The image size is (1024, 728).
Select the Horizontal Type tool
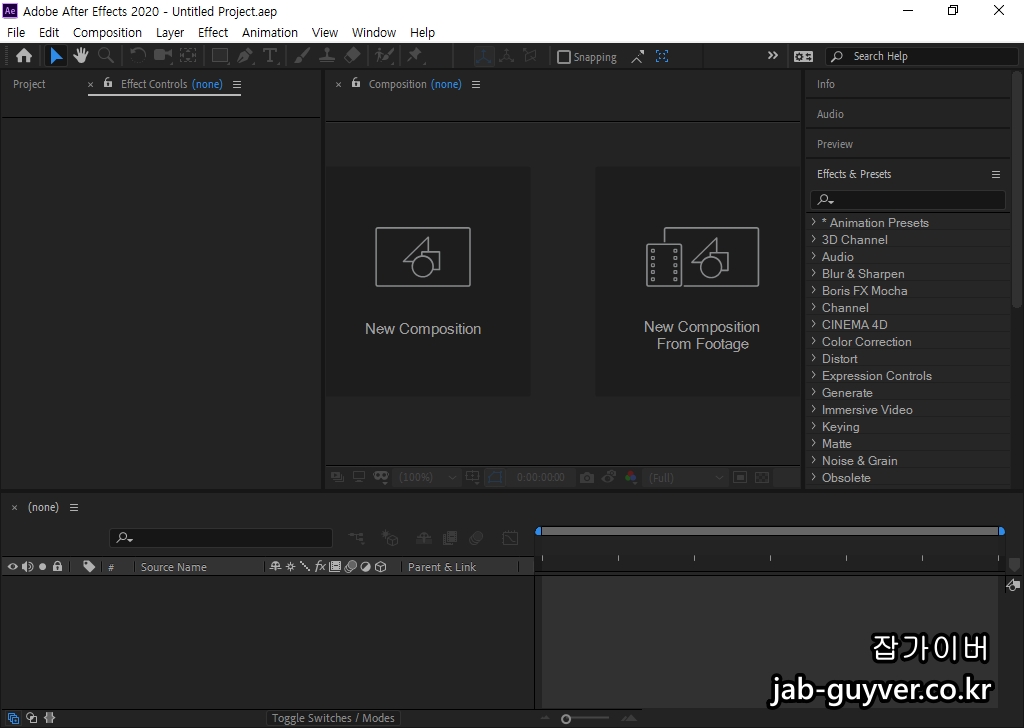(270, 56)
